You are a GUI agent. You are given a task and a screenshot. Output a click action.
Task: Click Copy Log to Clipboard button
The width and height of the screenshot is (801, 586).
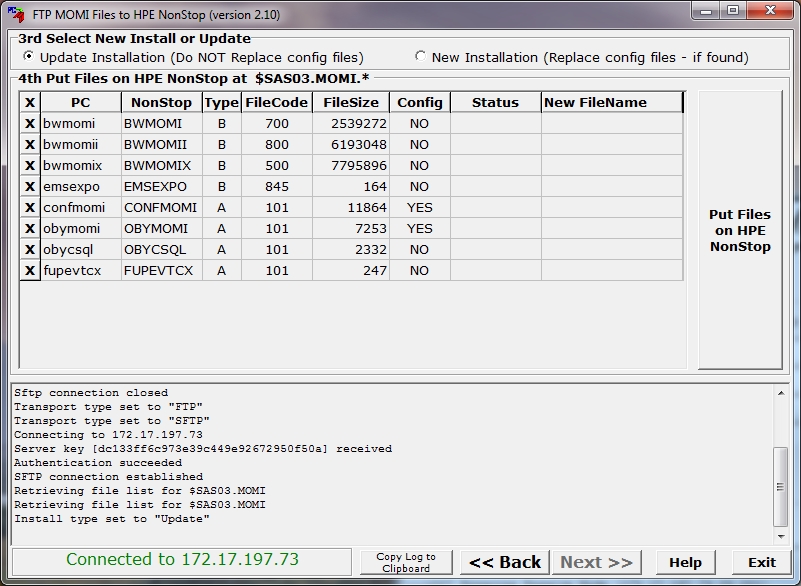click(x=406, y=562)
